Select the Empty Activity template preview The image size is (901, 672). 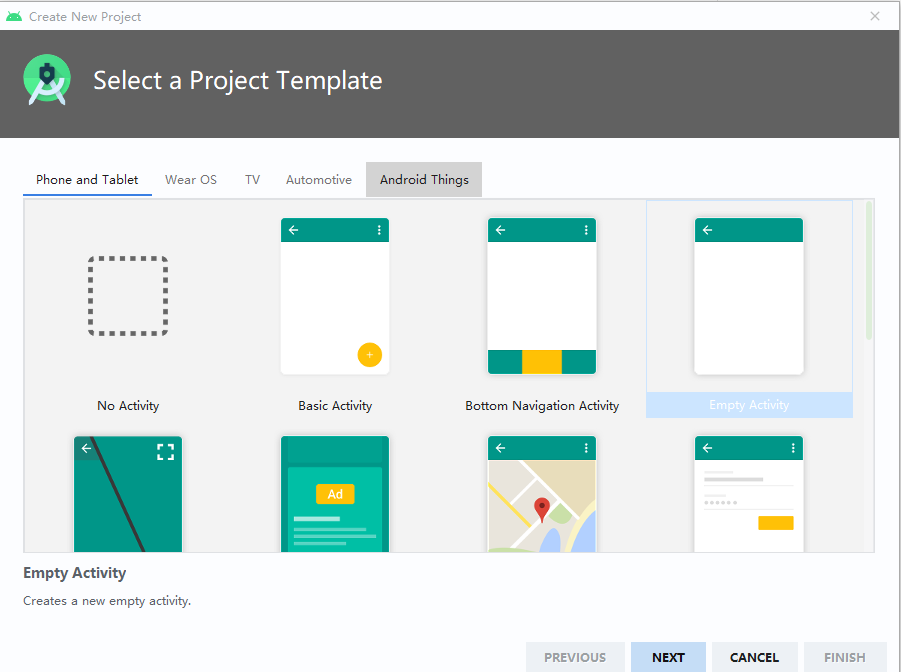pos(749,296)
